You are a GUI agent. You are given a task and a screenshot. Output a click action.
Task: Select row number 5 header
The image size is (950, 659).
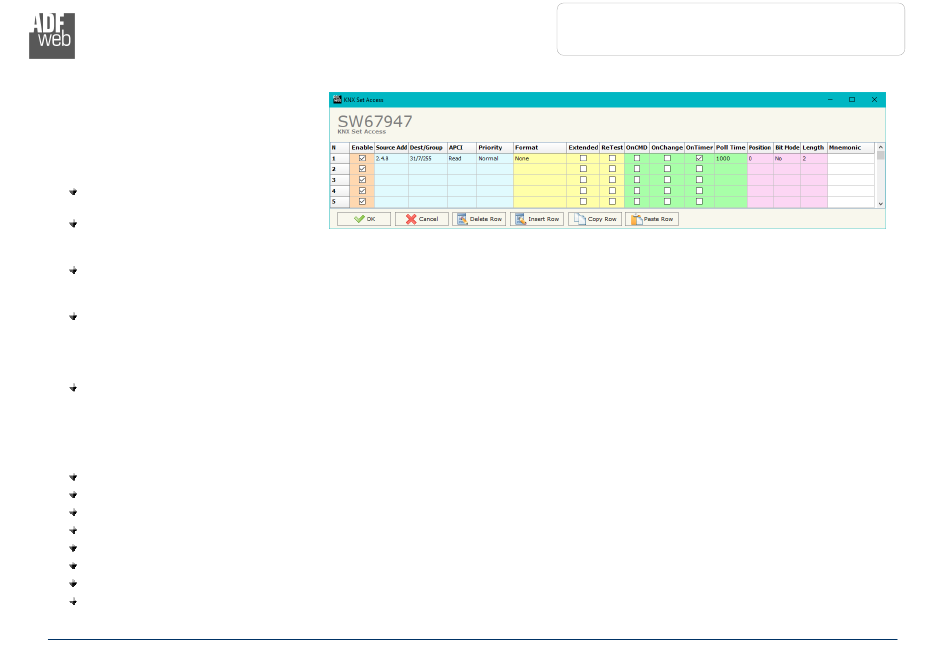(339, 202)
